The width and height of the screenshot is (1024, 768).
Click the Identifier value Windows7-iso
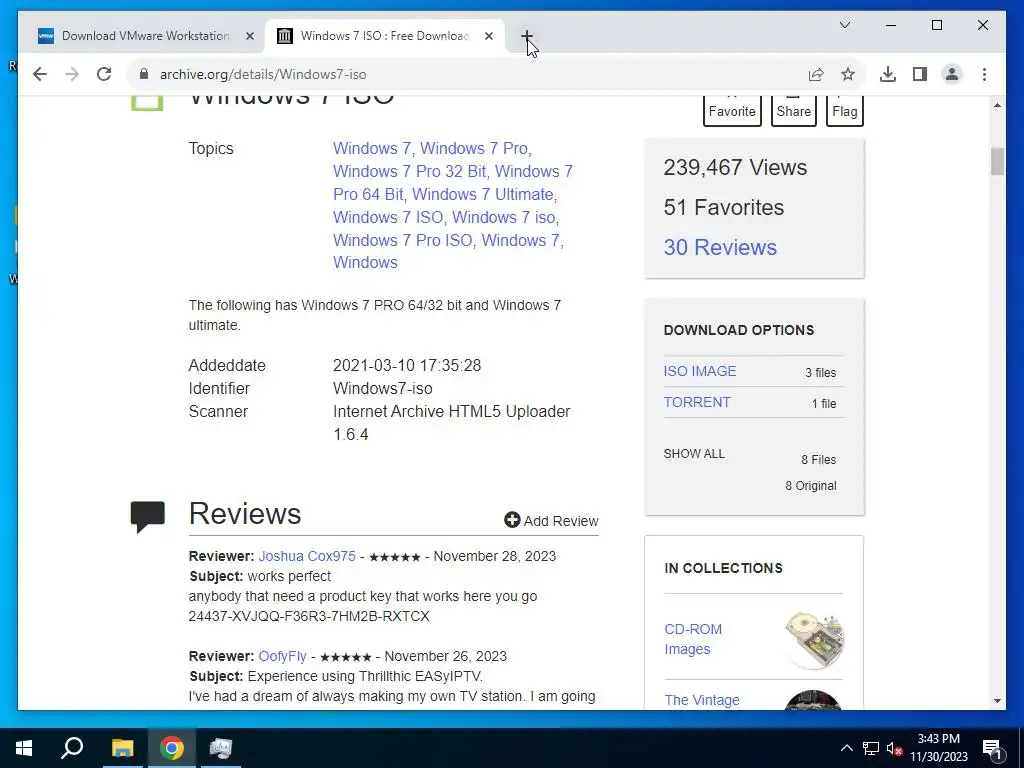[x=383, y=389]
